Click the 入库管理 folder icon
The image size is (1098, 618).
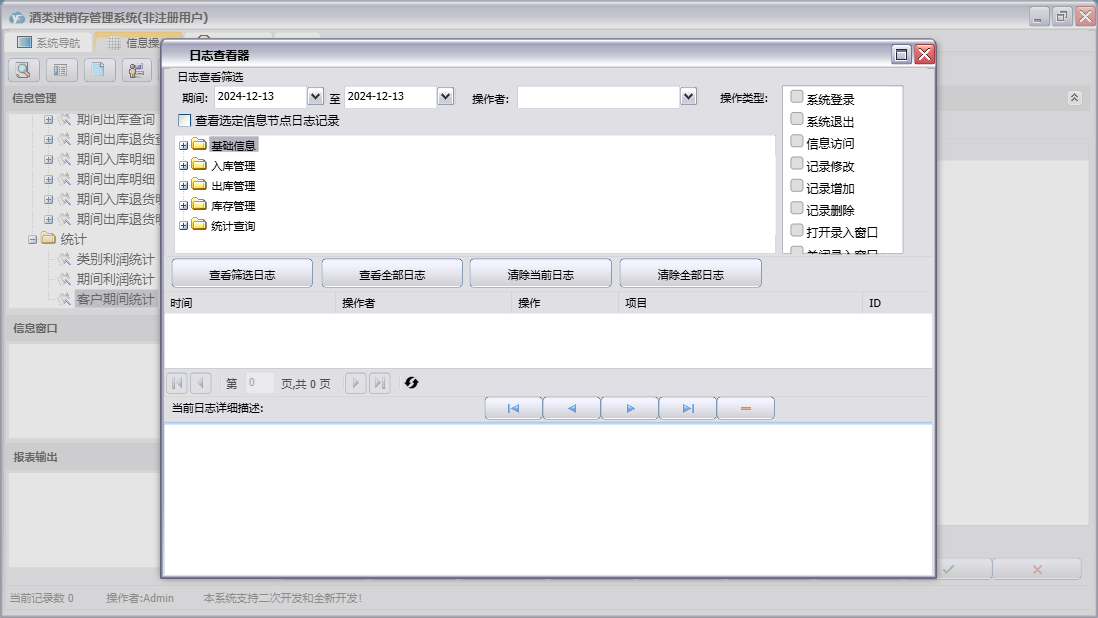[199, 164]
